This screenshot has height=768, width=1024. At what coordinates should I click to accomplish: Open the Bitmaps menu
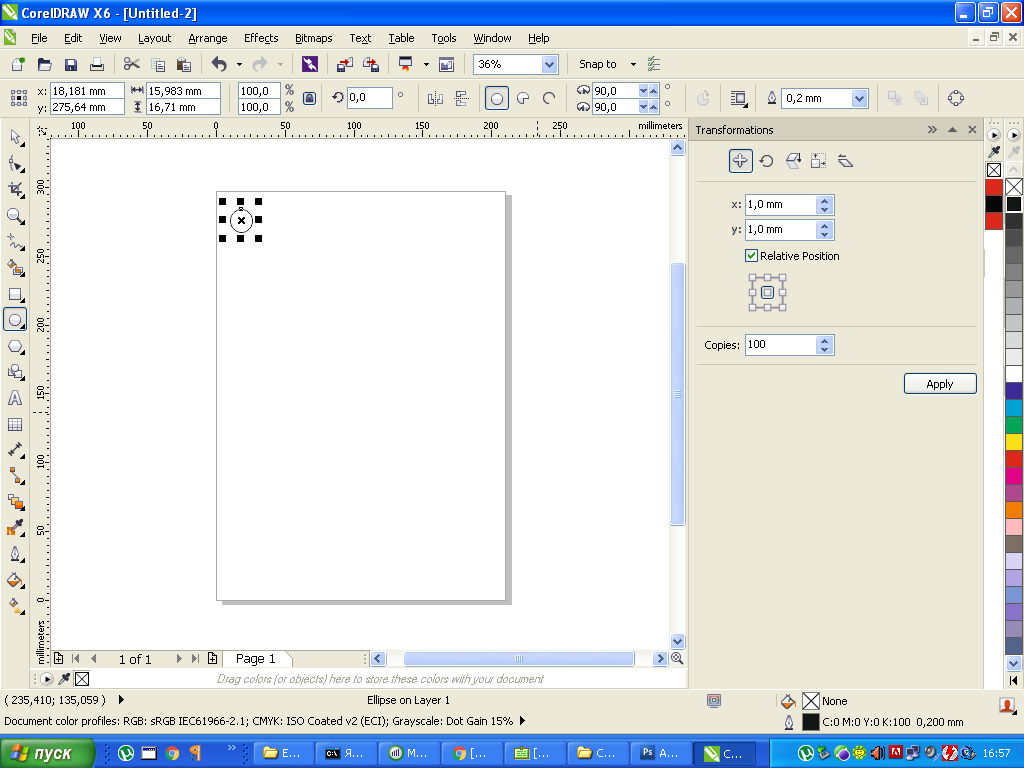(x=313, y=38)
